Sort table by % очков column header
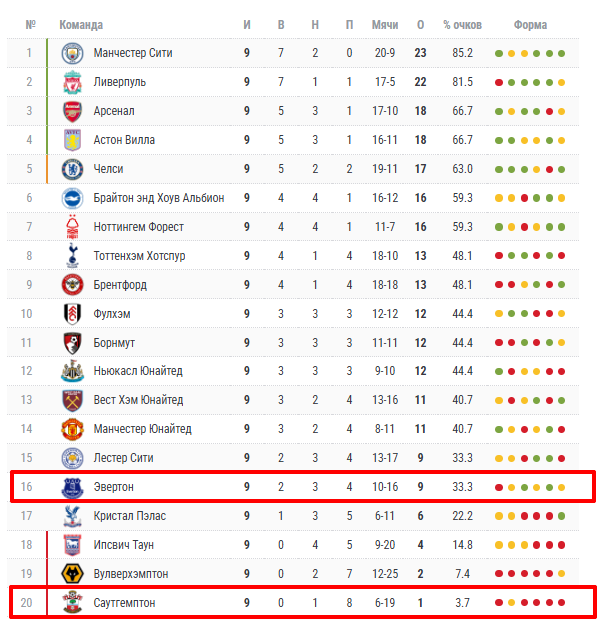The width and height of the screenshot is (606, 634). coord(462,24)
